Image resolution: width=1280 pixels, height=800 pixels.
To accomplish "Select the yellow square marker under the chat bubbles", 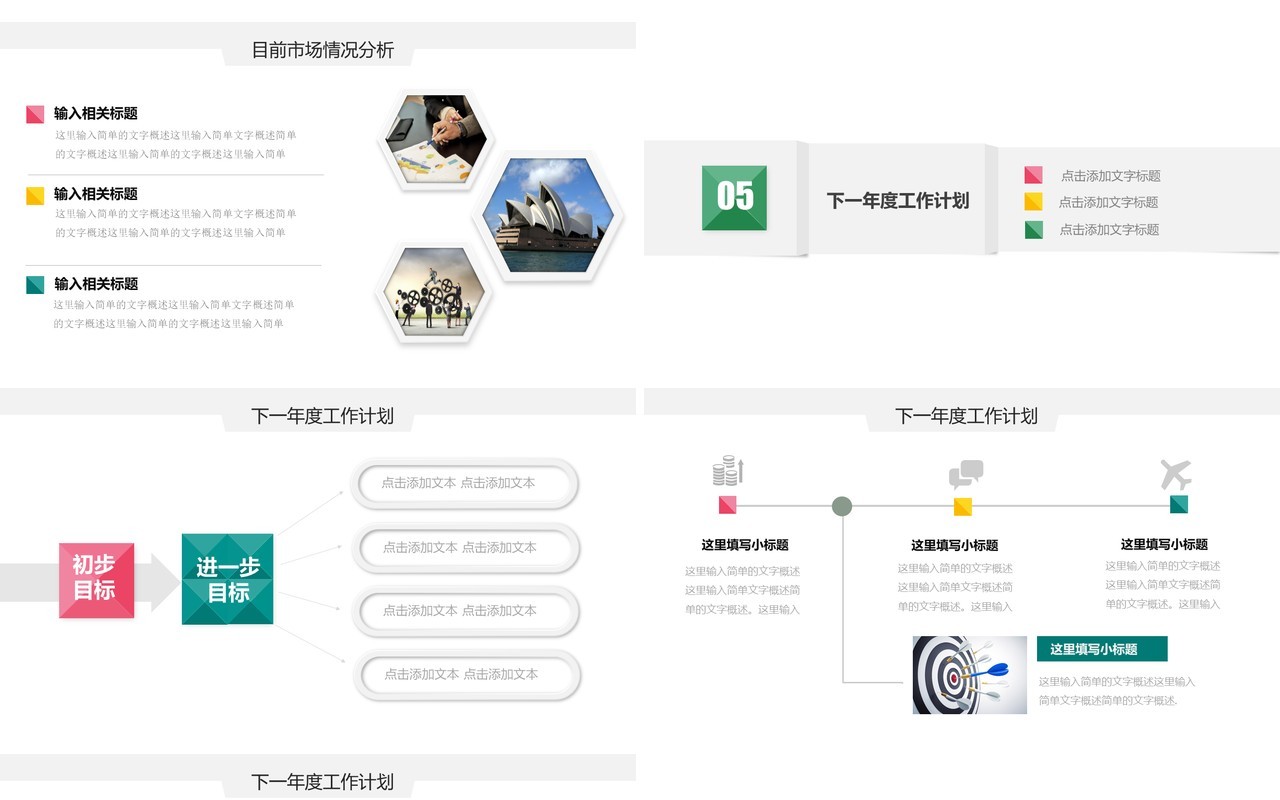I will [x=963, y=506].
